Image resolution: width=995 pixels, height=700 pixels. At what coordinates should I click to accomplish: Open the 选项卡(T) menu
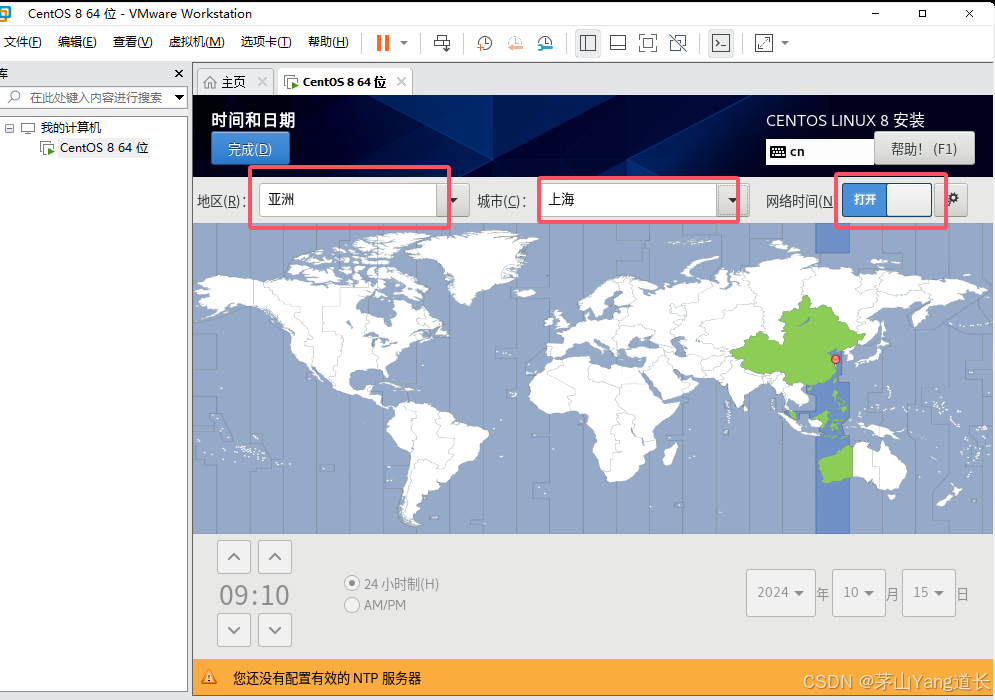tap(266, 42)
